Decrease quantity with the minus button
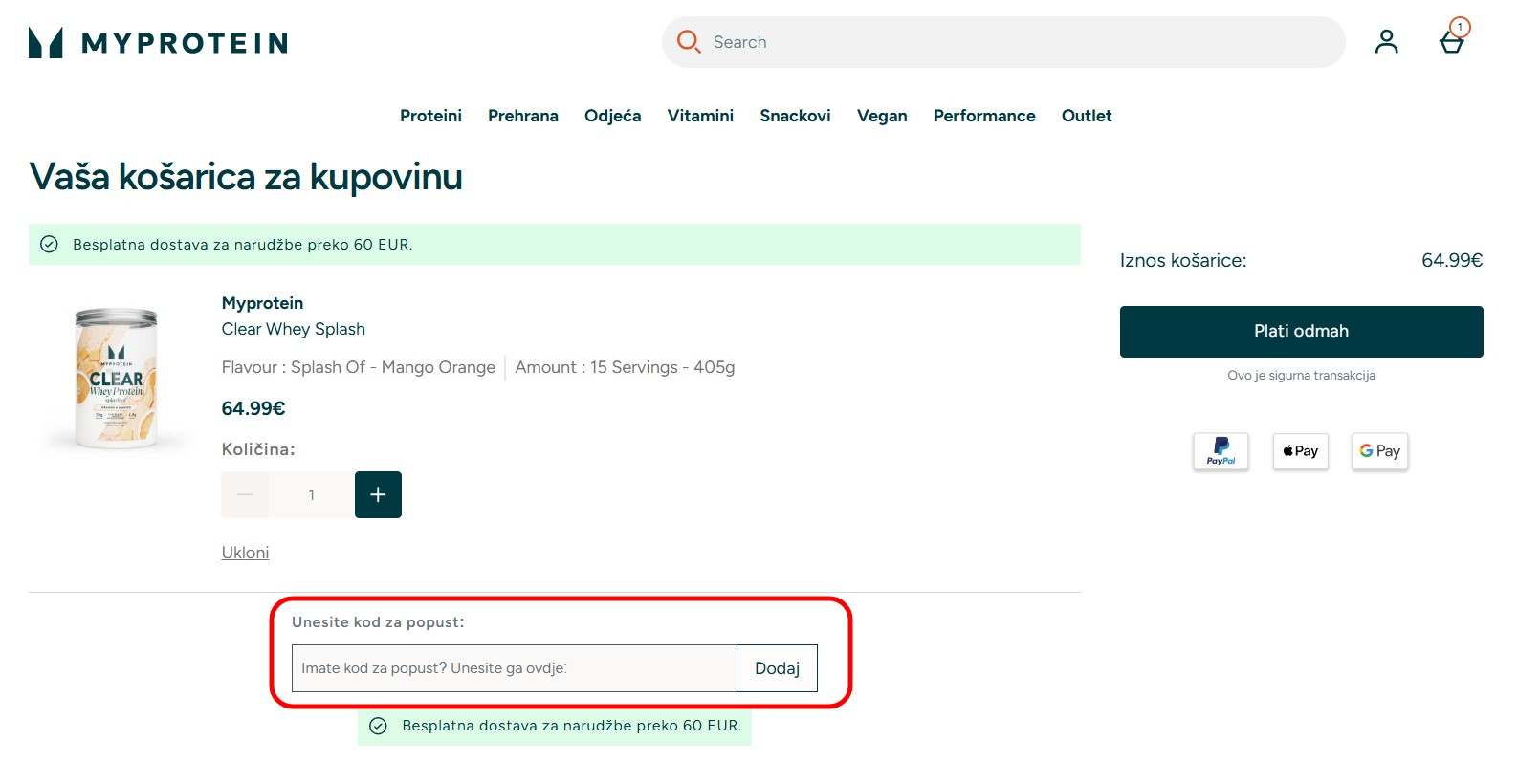1518x784 pixels. pyautogui.click(x=245, y=494)
